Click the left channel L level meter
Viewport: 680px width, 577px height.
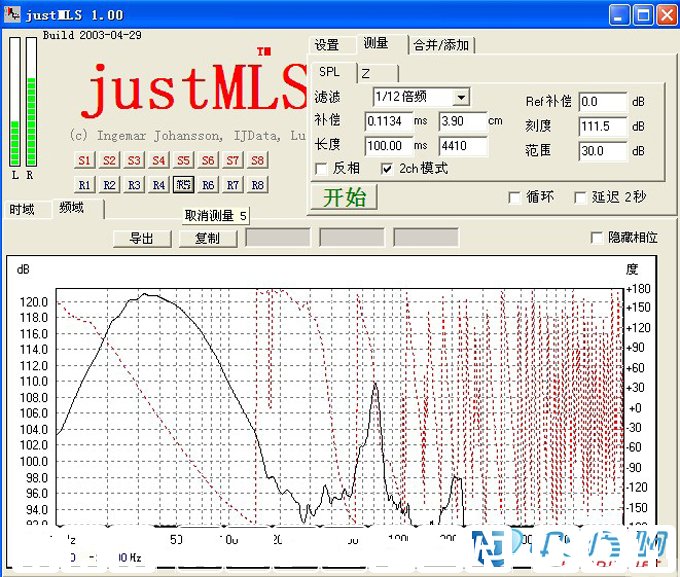click(15, 102)
